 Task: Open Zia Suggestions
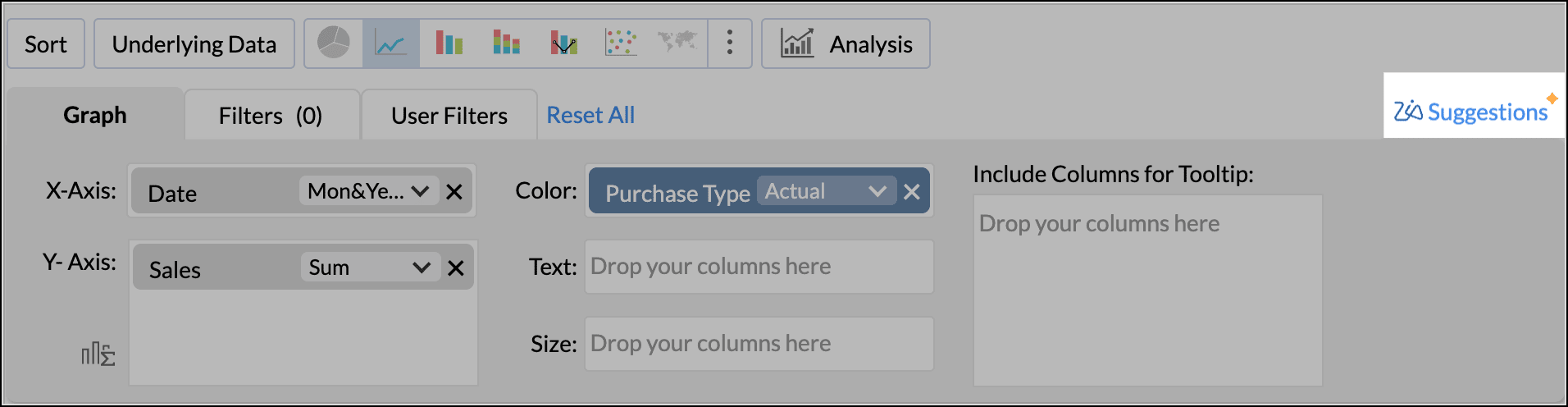[1473, 111]
